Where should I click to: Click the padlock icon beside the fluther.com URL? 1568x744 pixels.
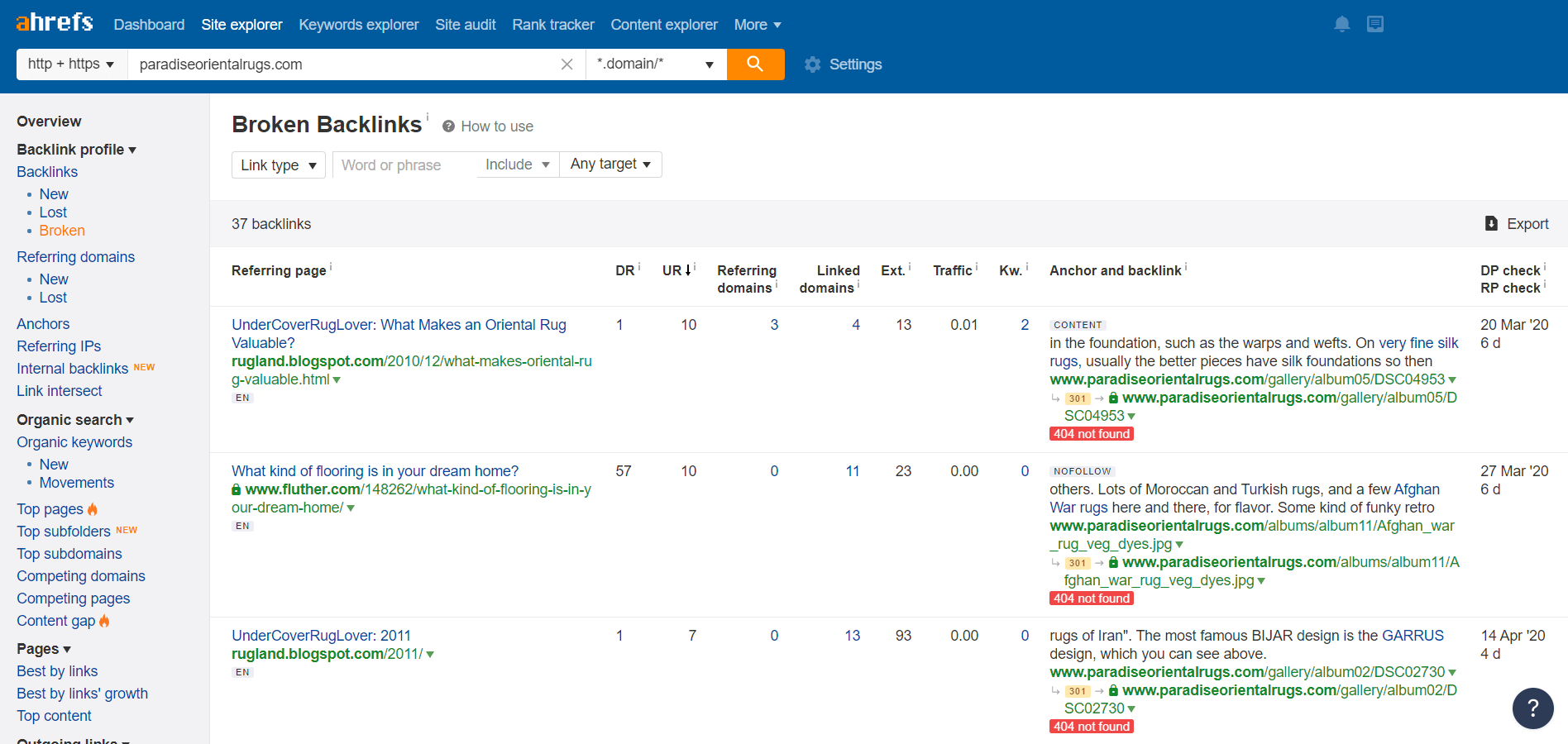[x=237, y=489]
